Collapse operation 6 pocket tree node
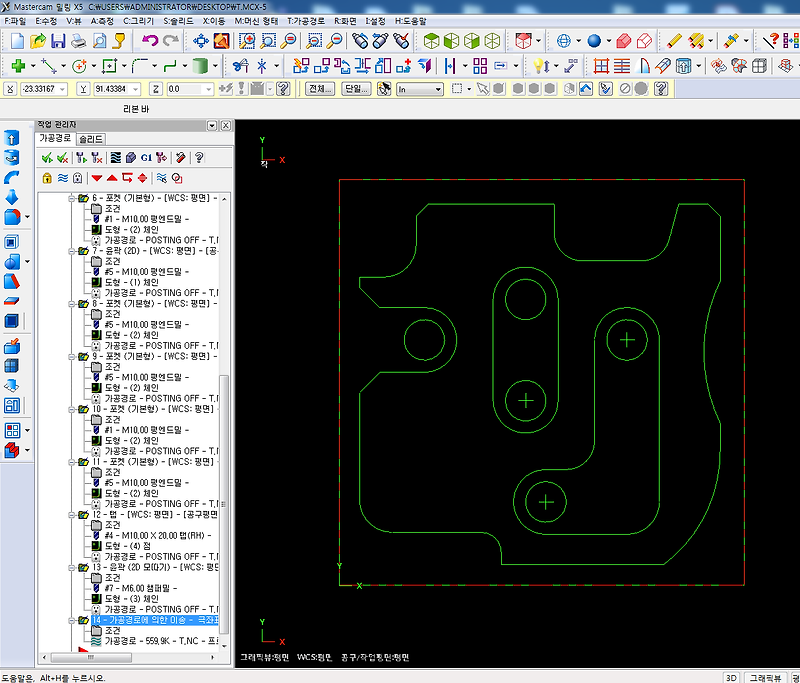The height and width of the screenshot is (683, 800). tap(72, 198)
